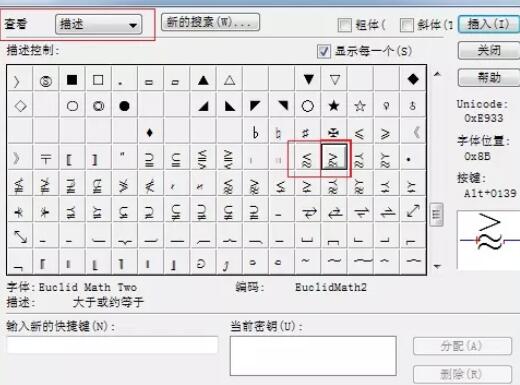
Task: Click the keystroke text Alt+0139
Action: tap(490, 193)
